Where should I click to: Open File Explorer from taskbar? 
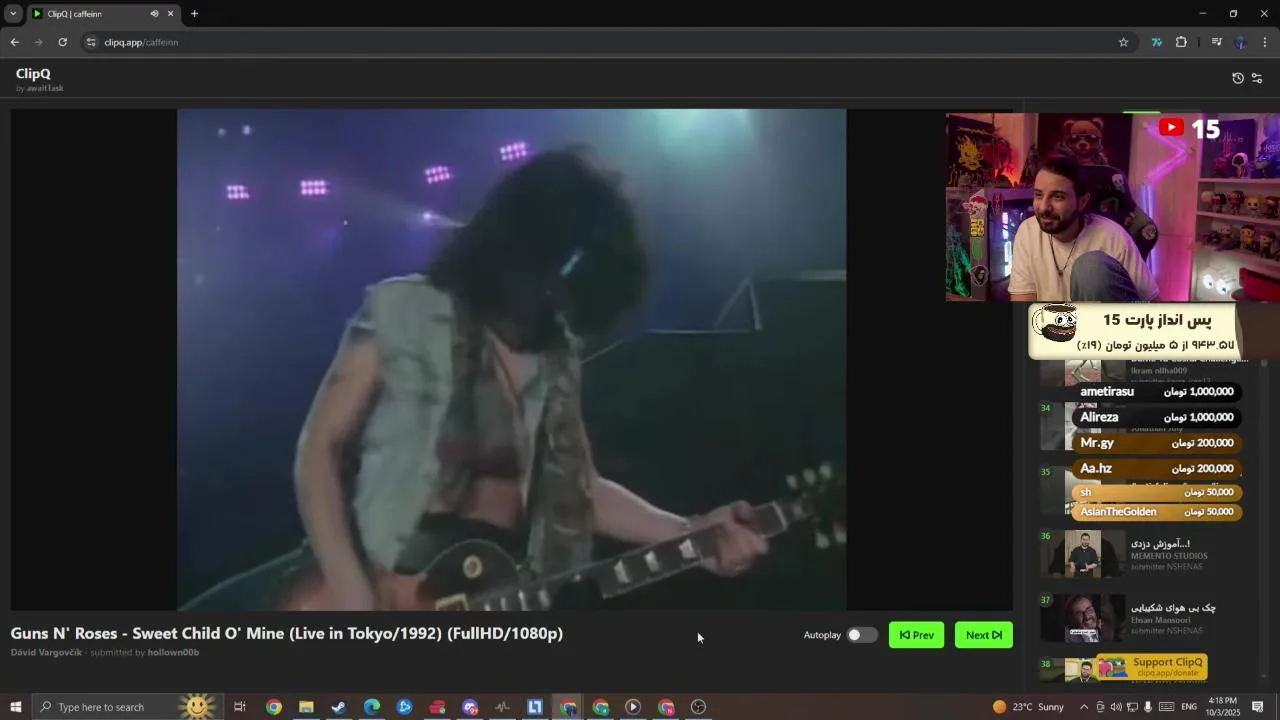pyautogui.click(x=306, y=707)
